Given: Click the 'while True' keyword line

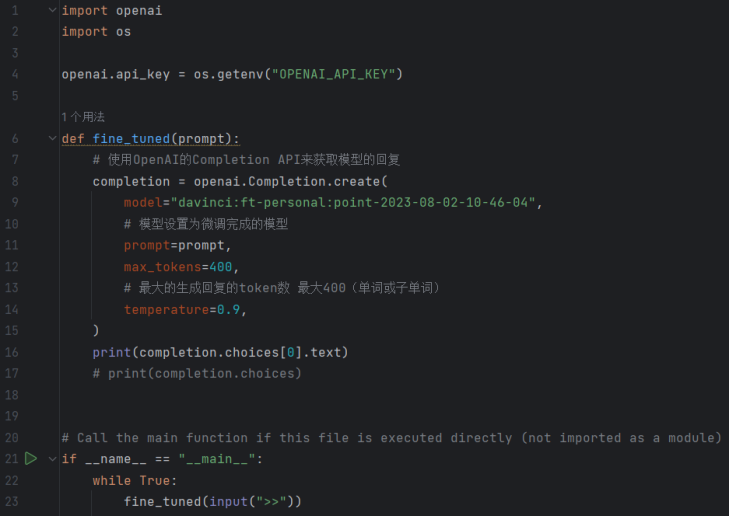Looking at the screenshot, I should coord(135,480).
